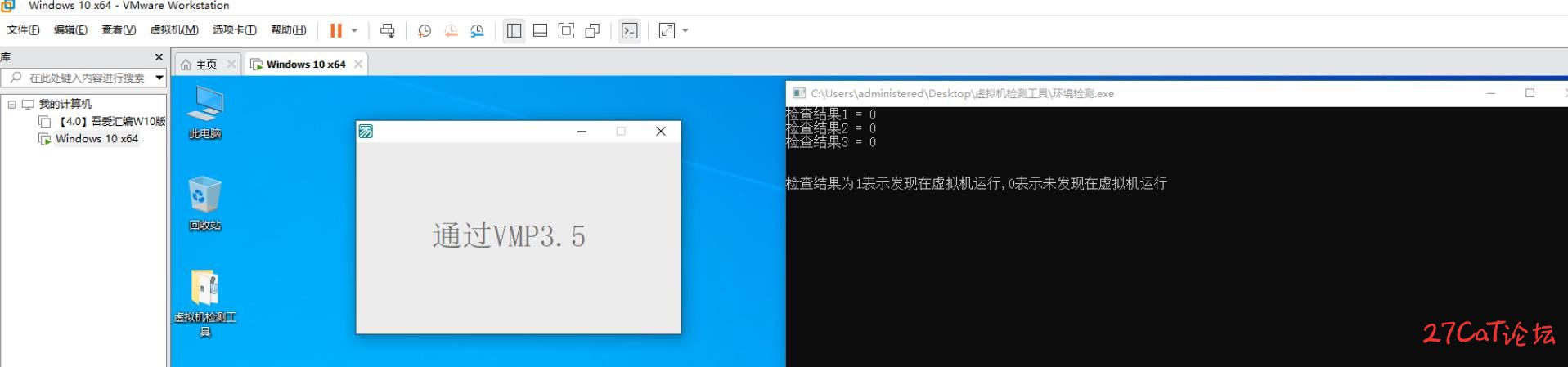This screenshot has width=1568, height=367.
Task: Open the 编辑(E) menu
Action: coord(70,29)
